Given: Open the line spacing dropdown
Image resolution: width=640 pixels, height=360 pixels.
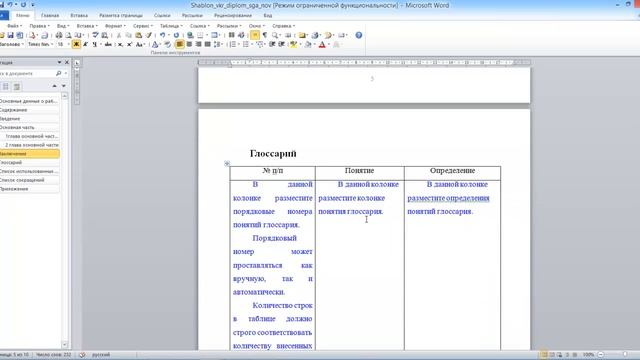Looking at the screenshot, I should click(x=218, y=44).
